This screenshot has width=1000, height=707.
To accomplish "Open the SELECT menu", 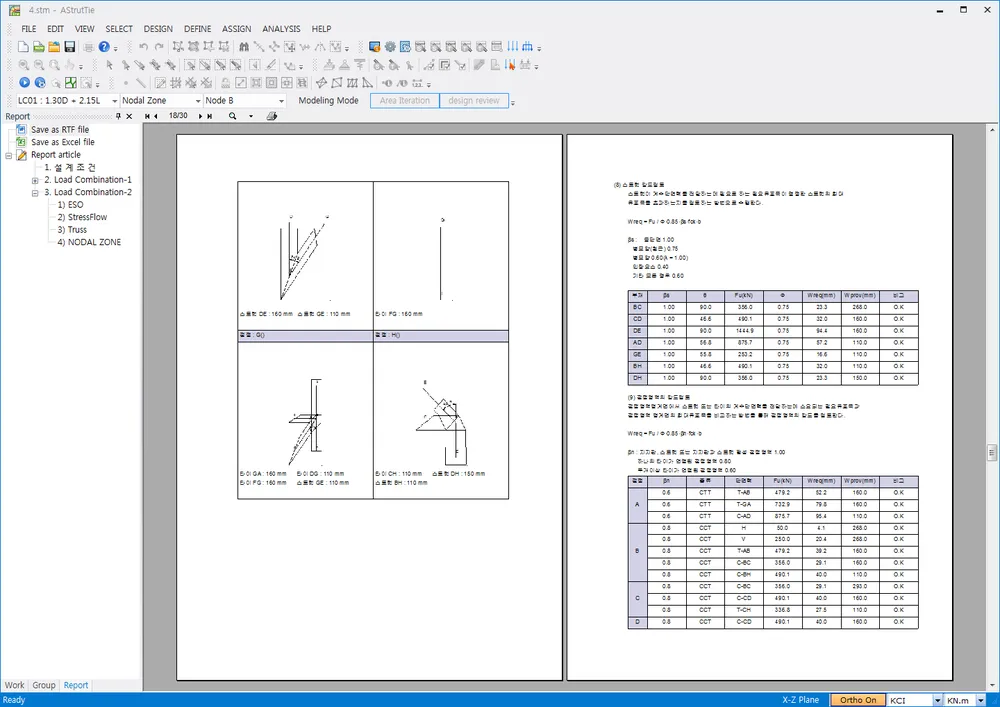I will (119, 29).
